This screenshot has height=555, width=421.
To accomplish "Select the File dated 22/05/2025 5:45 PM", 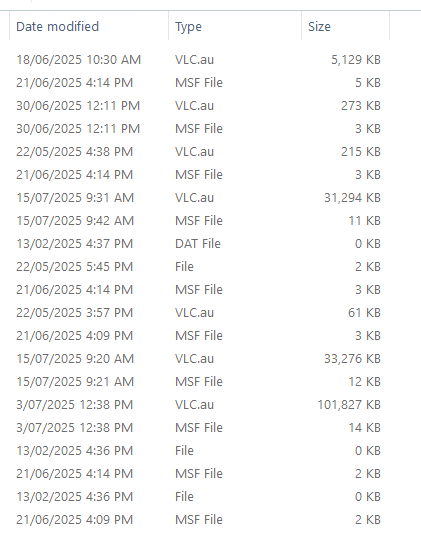I will point(198,267).
